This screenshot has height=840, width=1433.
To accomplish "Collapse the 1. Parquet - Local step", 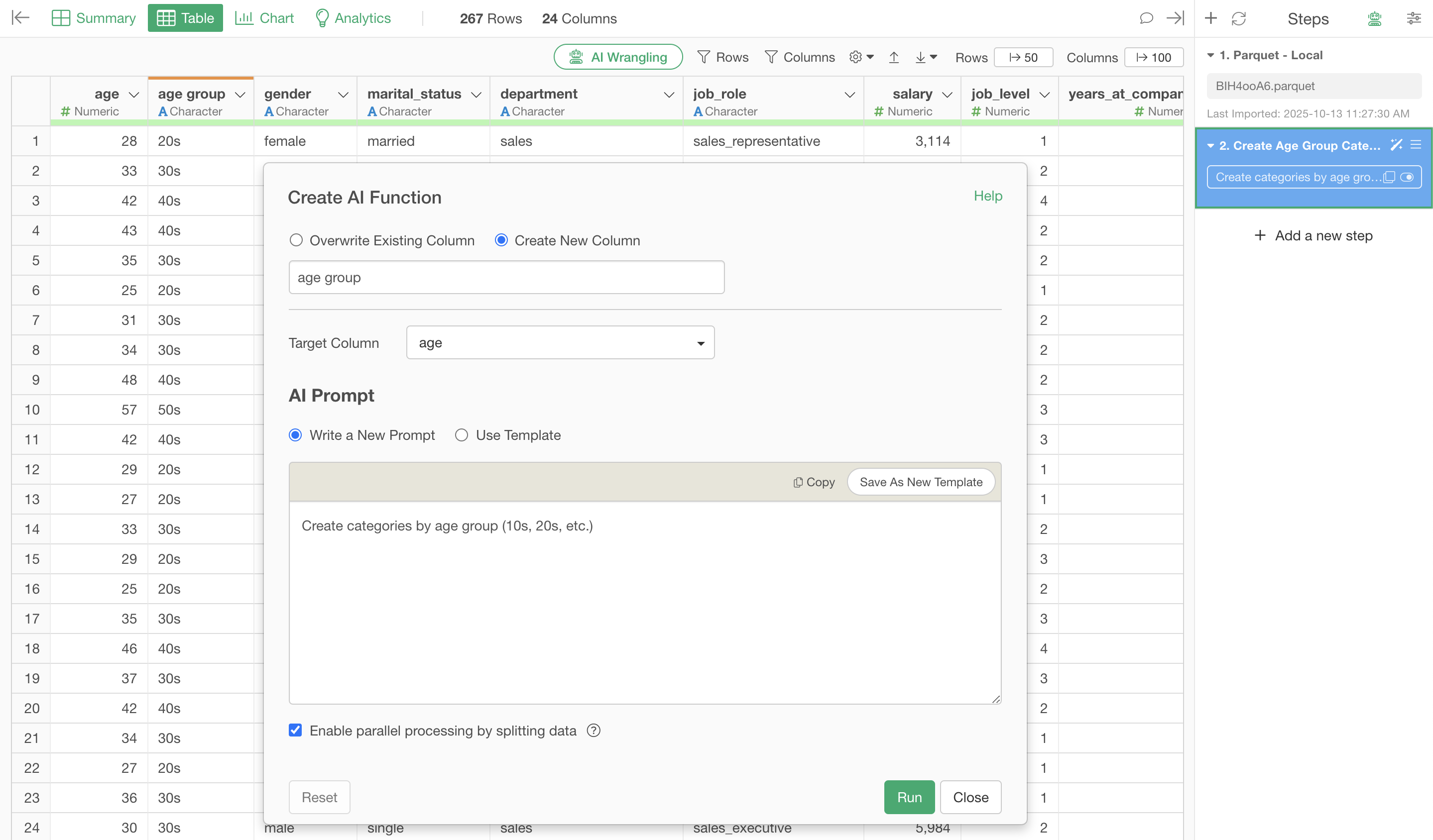I will [x=1210, y=55].
